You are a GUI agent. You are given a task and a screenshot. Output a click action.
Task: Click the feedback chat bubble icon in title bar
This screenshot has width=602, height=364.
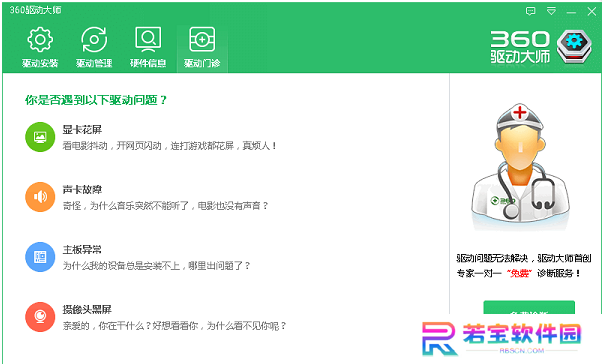tap(530, 11)
